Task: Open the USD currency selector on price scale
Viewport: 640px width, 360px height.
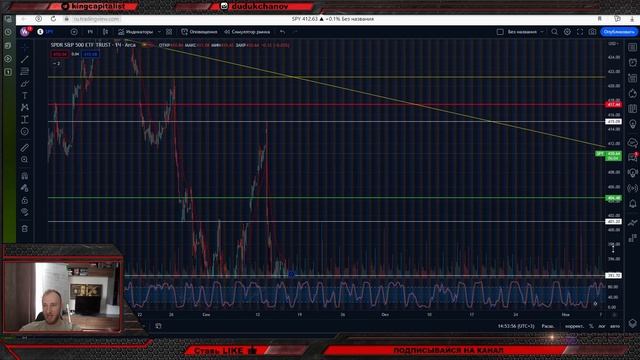Action: (x=613, y=43)
